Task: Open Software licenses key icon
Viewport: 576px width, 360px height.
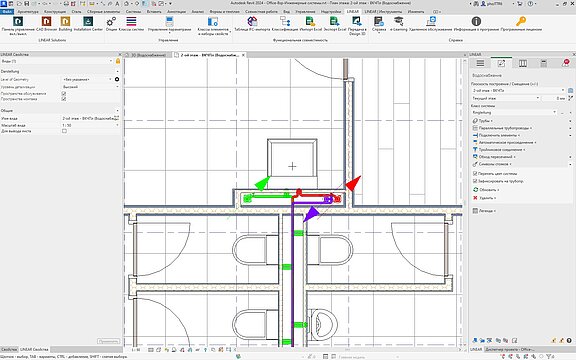Action: pos(521,22)
